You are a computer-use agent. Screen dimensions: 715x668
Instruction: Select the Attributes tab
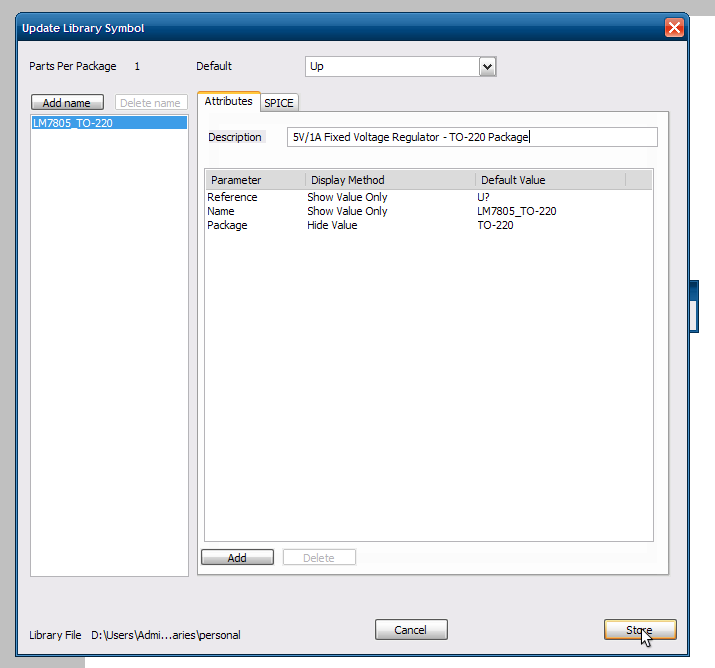point(228,102)
